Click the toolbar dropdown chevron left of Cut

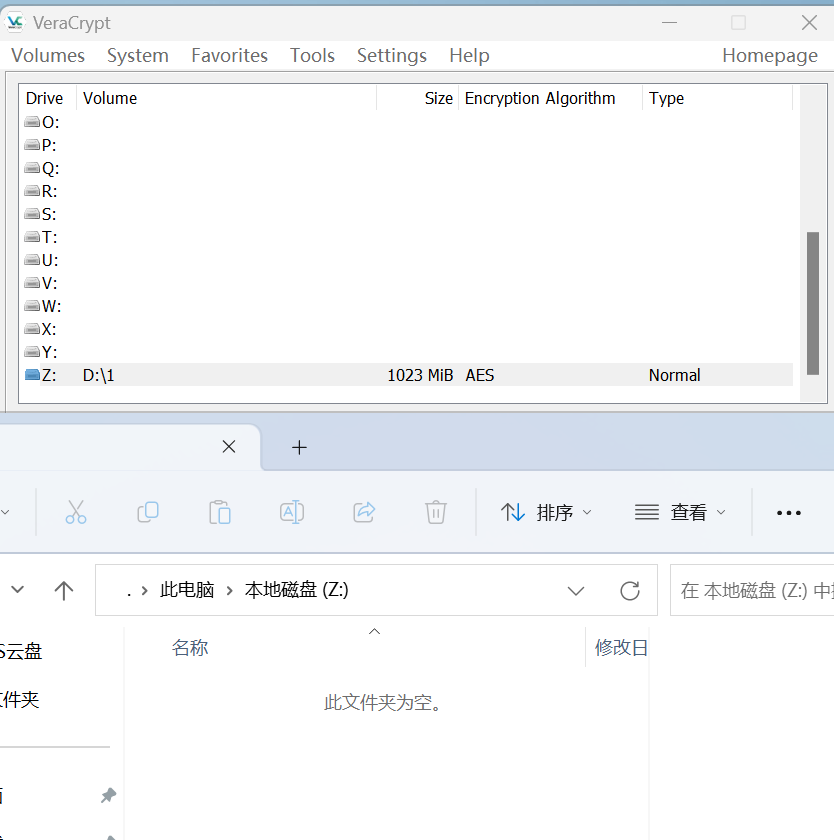[5, 512]
